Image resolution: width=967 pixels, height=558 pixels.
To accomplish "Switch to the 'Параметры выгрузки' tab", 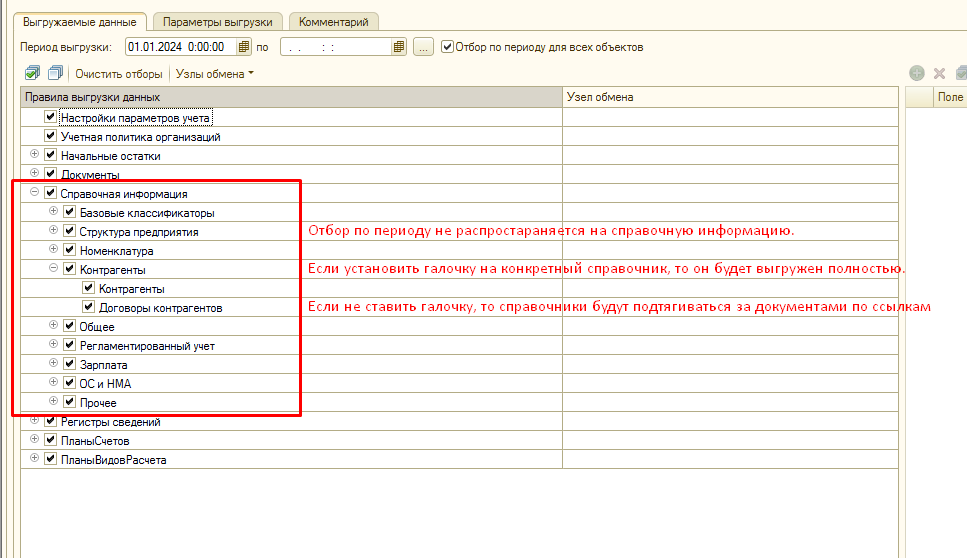I will click(217, 21).
